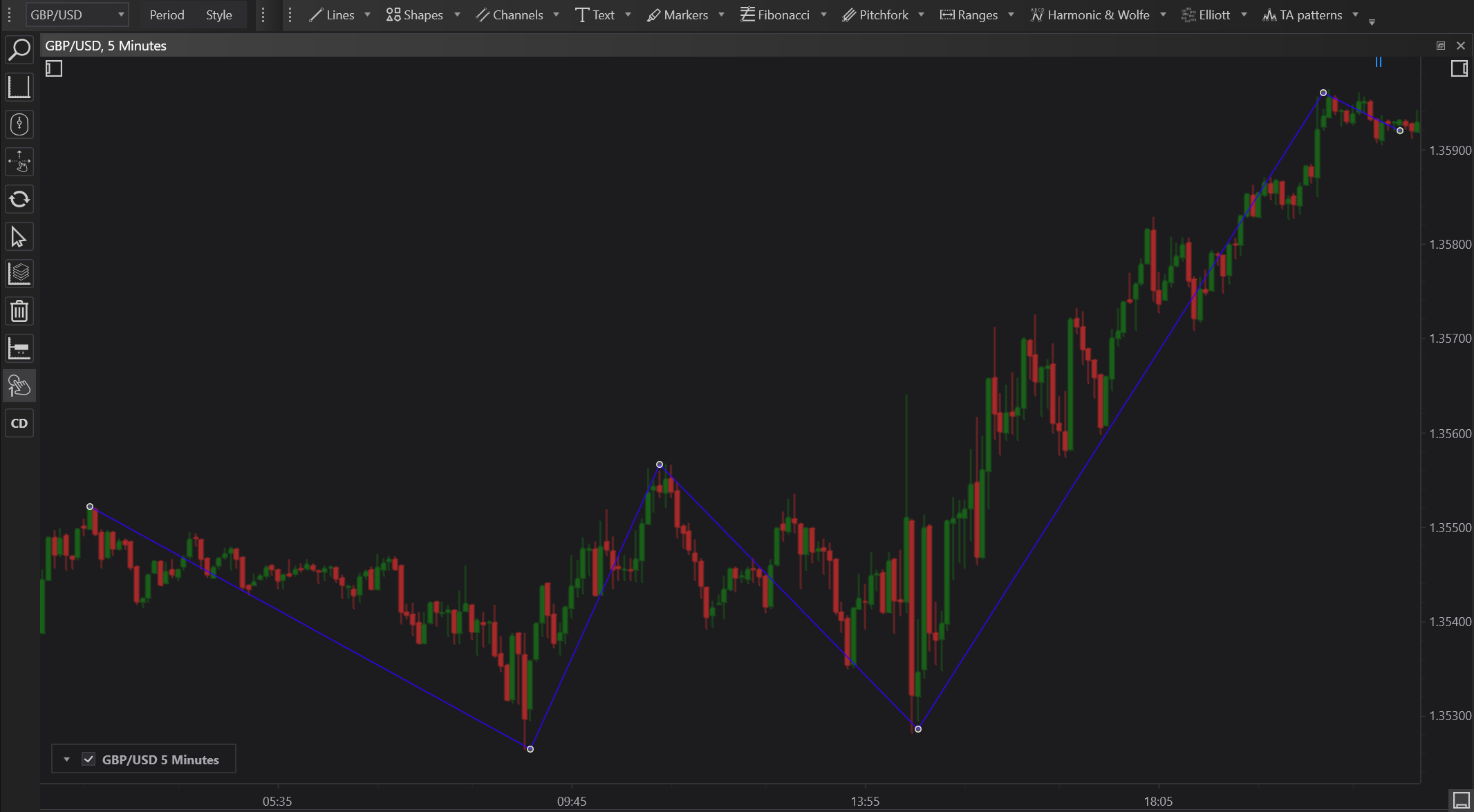Click the zigzag anchor point at lowest low
This screenshot has width=1474, height=812.
(x=530, y=749)
